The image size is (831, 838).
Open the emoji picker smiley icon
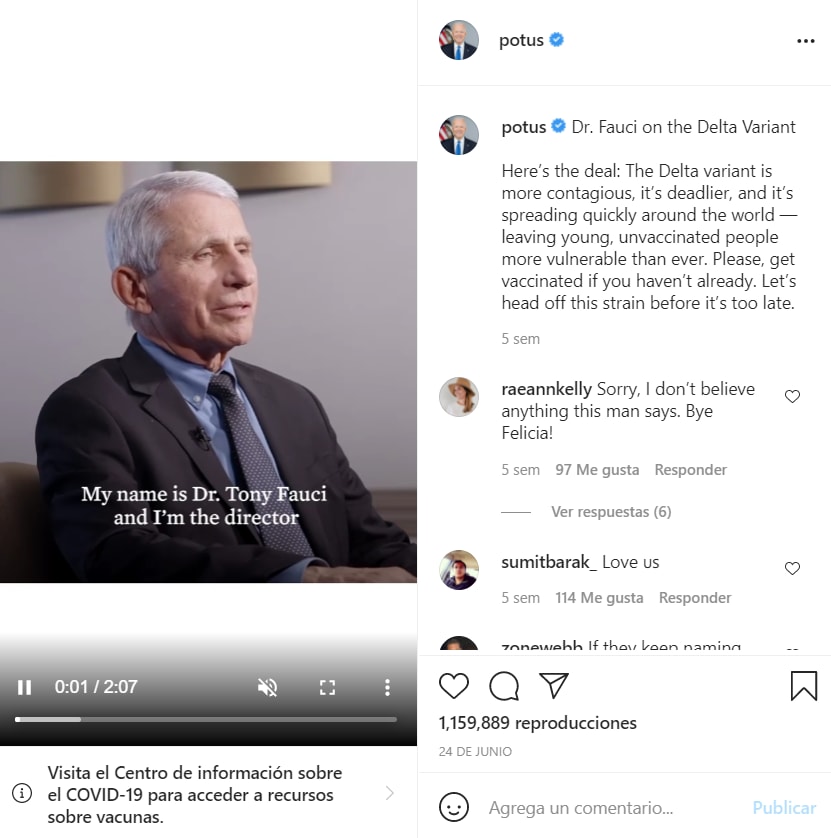(454, 807)
